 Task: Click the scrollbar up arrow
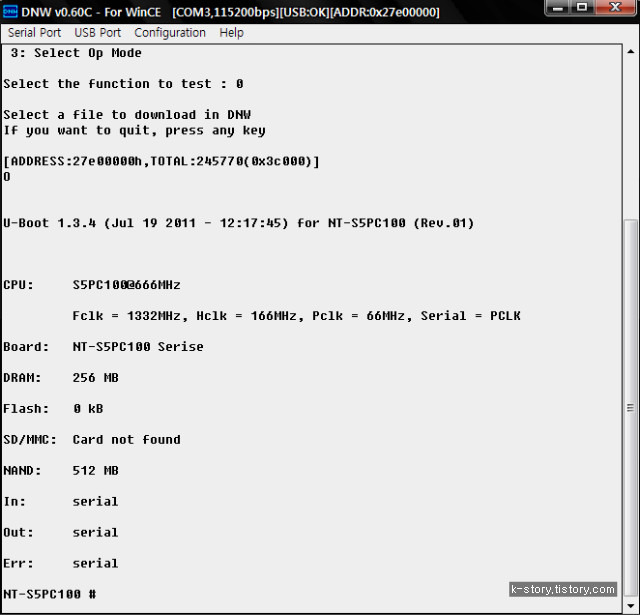tap(631, 52)
